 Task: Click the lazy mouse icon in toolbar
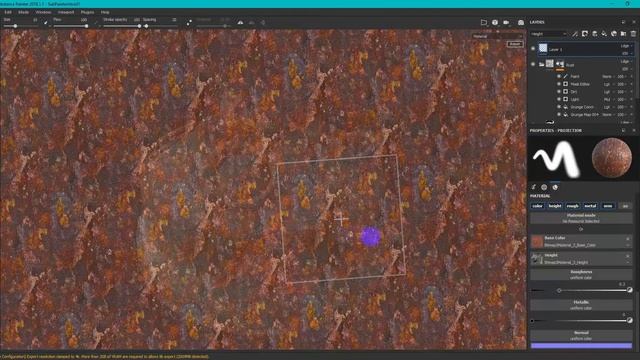coord(189,22)
